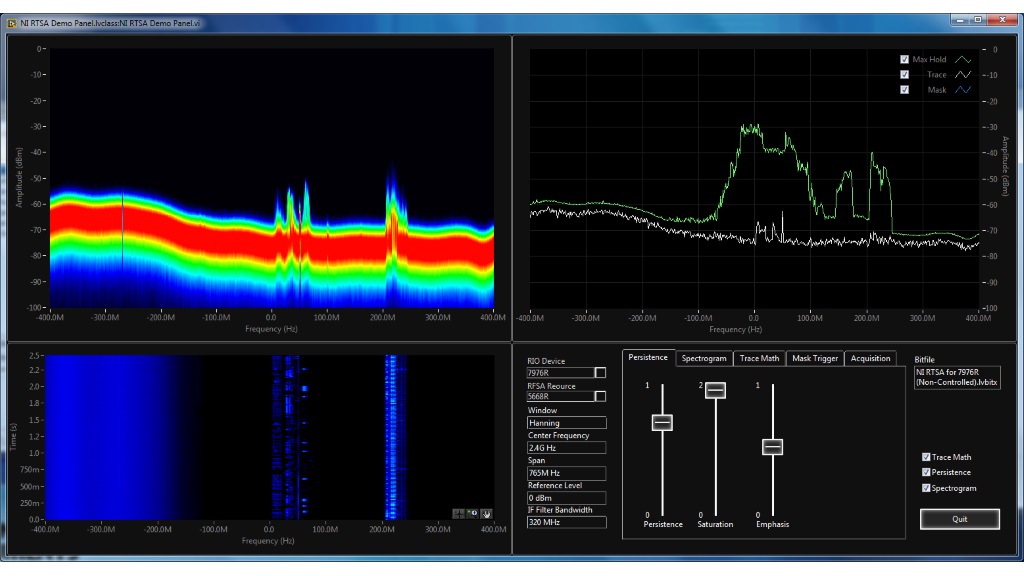Click the Bitfile path field

(x=957, y=377)
